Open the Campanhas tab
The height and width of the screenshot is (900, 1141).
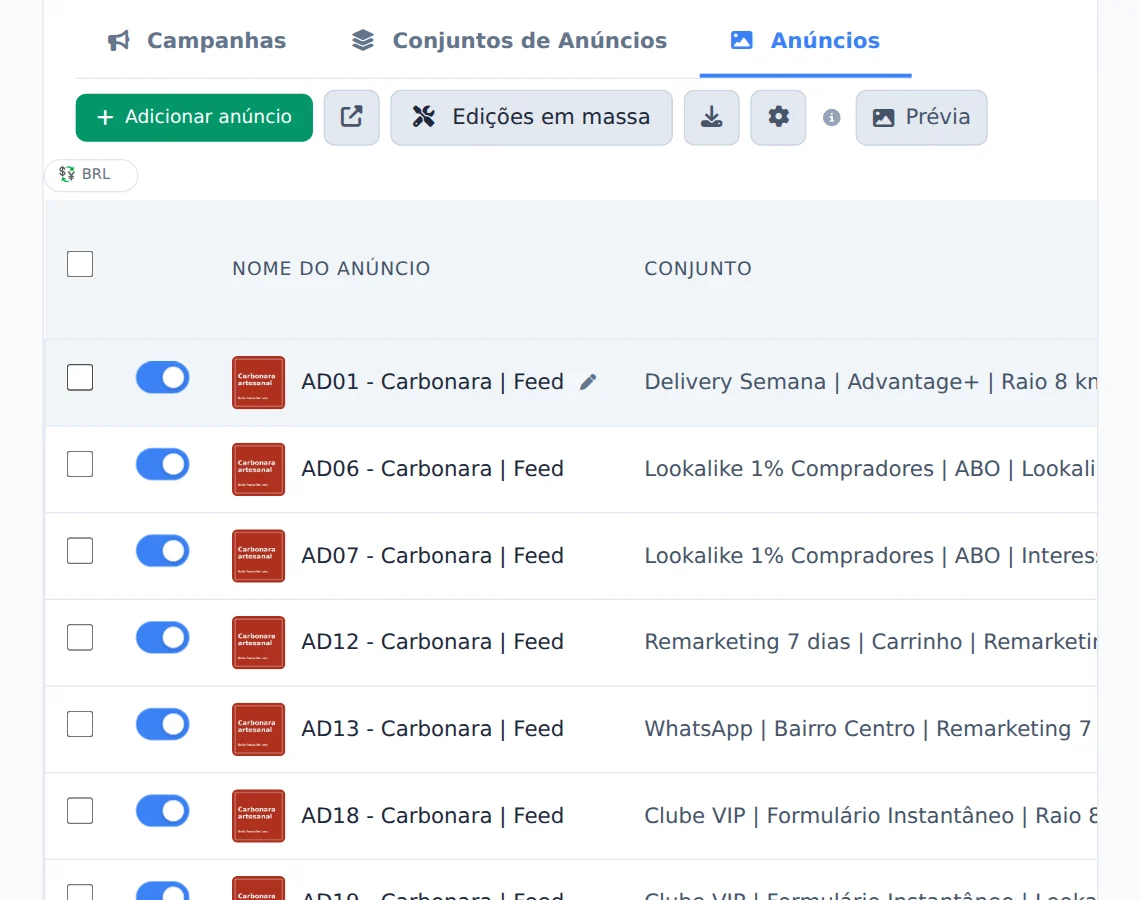[x=196, y=40]
